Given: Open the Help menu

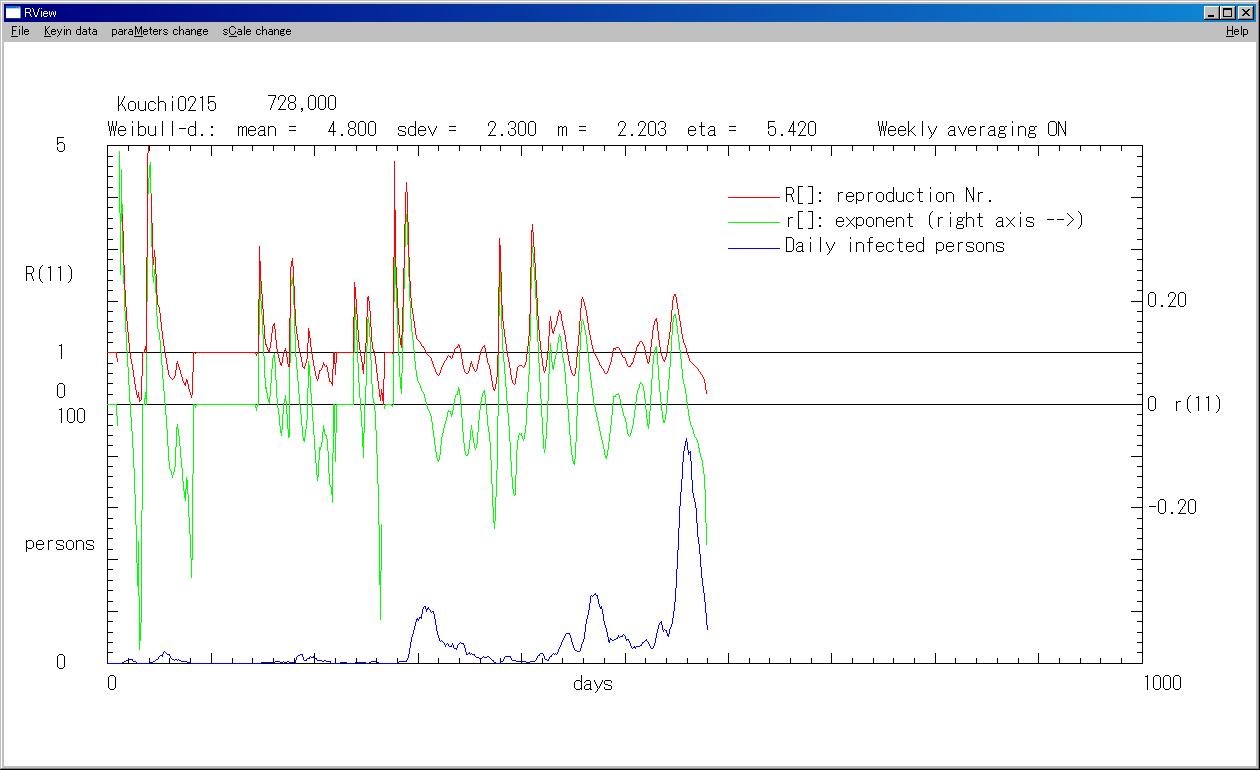Looking at the screenshot, I should [x=1237, y=31].
